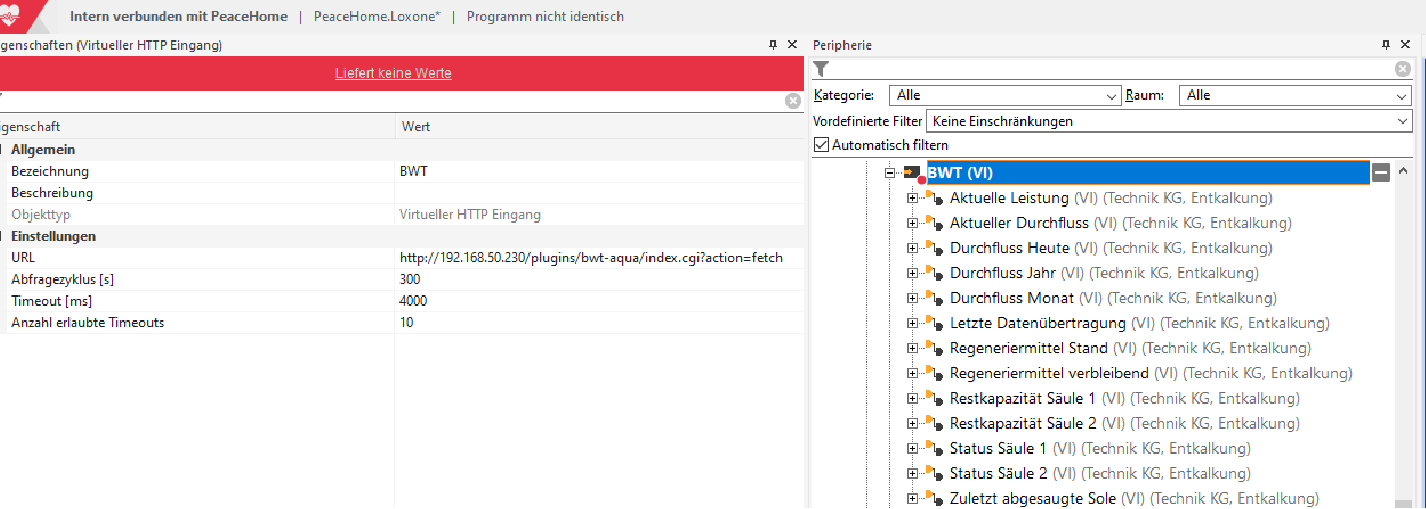Expand the Durchfluss Jahr node

pyautogui.click(x=912, y=273)
